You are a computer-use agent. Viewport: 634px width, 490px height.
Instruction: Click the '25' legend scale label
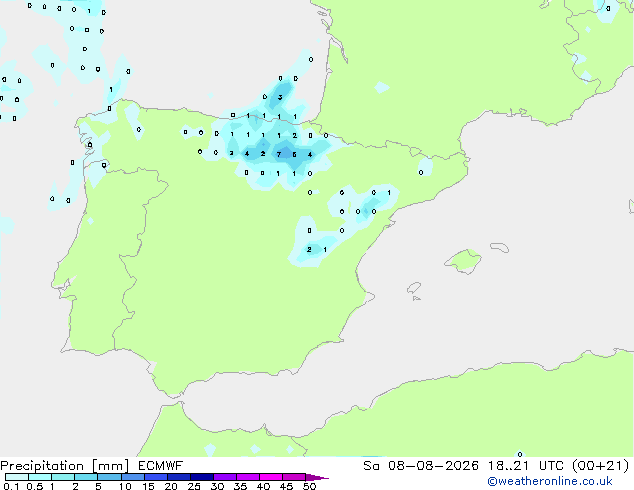pyautogui.click(x=194, y=486)
